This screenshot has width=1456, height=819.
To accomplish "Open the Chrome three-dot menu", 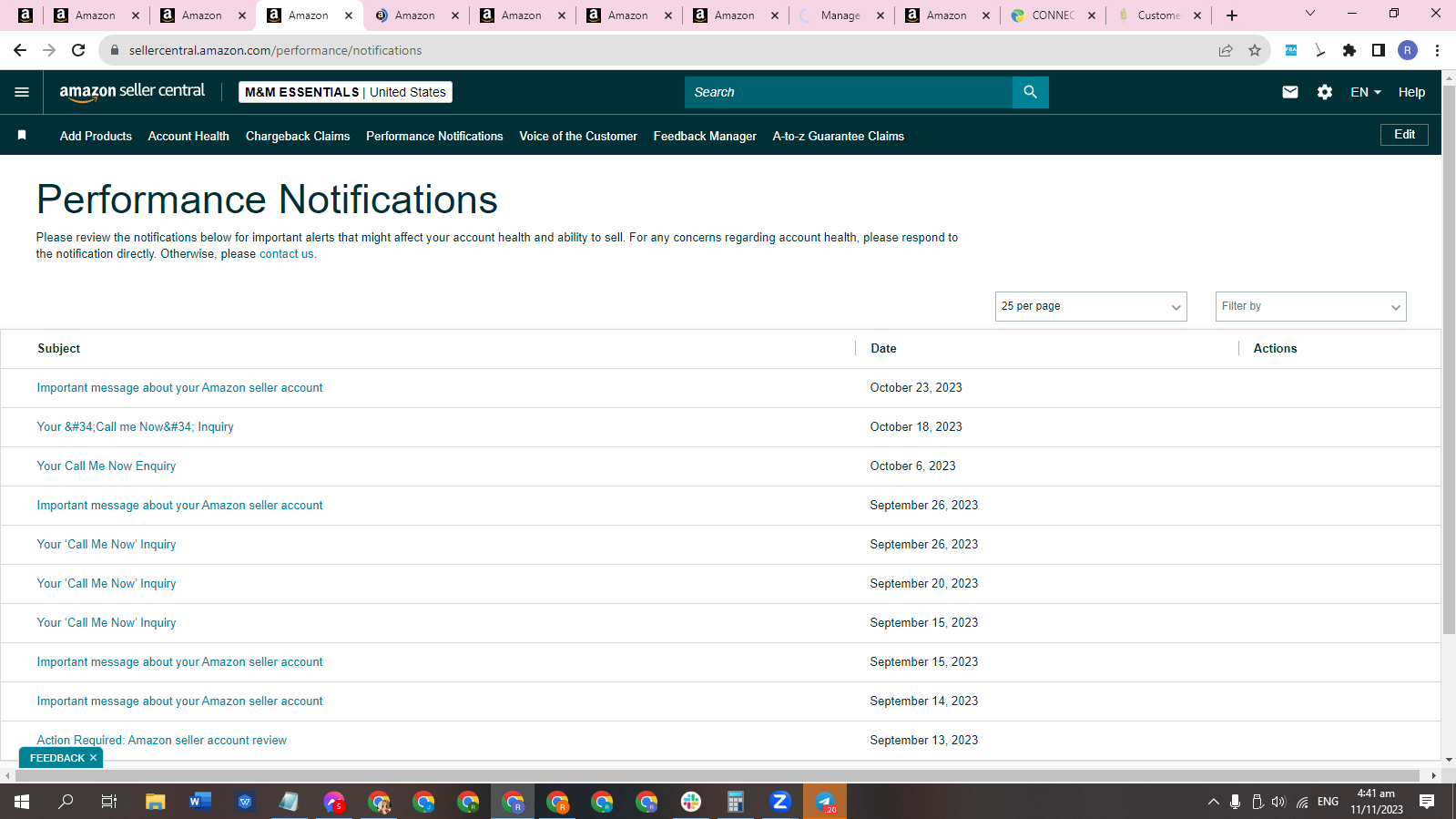I will 1437,50.
